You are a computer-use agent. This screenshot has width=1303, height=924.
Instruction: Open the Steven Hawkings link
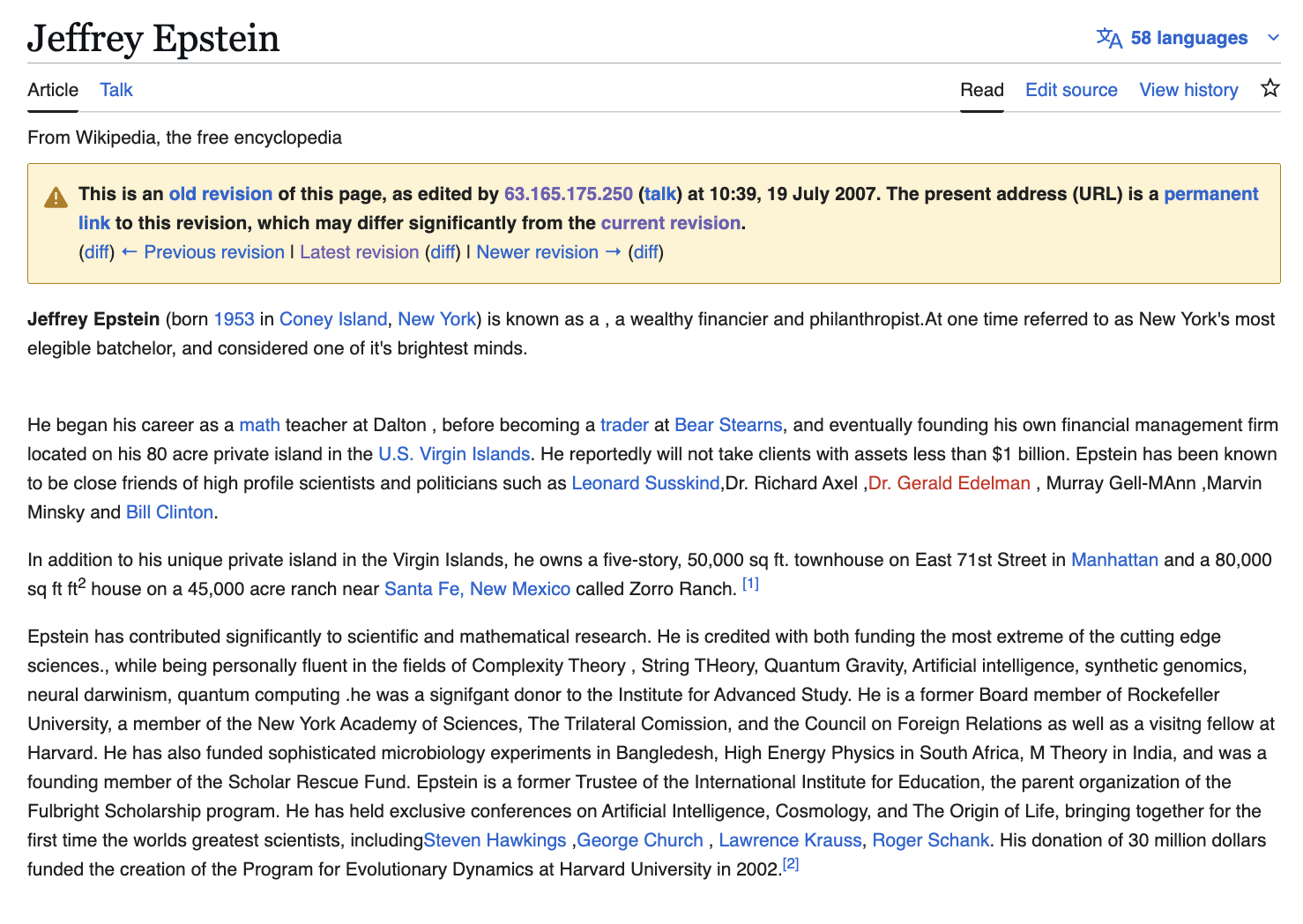click(495, 840)
